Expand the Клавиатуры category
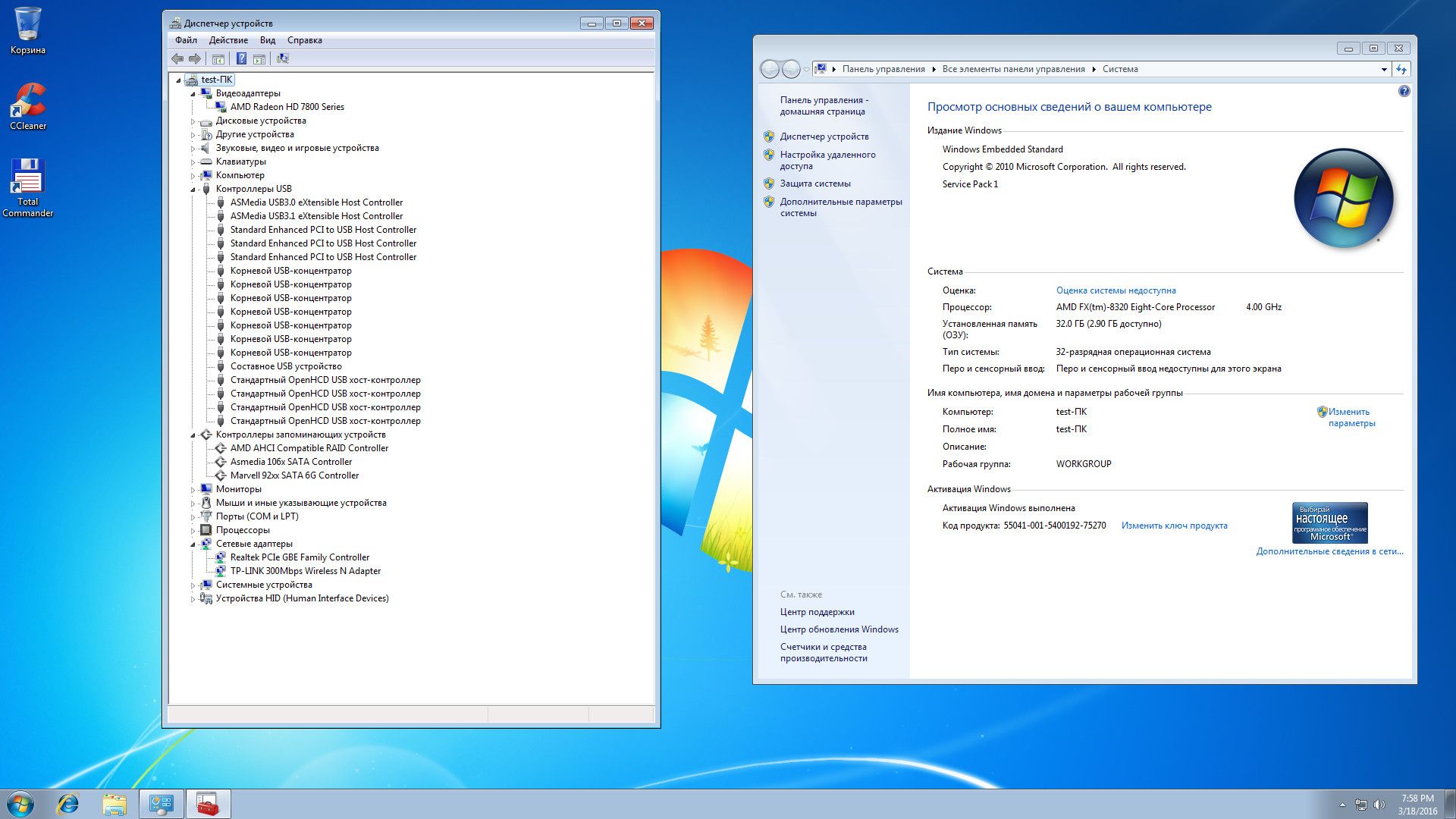 pyautogui.click(x=193, y=162)
